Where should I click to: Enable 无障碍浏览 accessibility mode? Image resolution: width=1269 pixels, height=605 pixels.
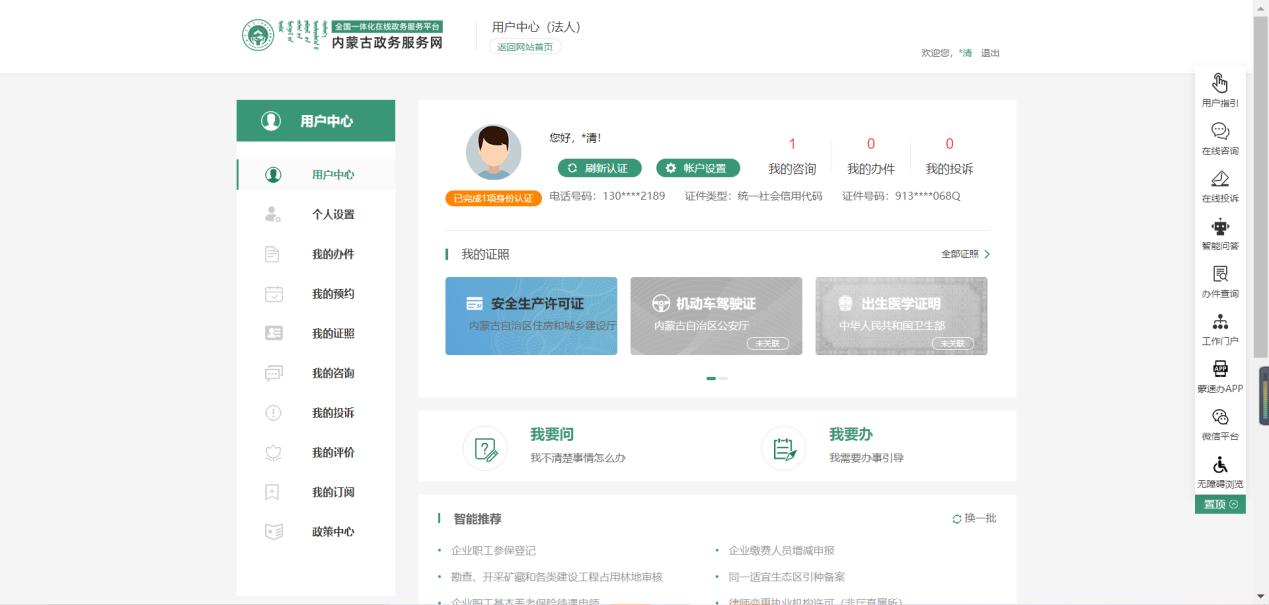pos(1219,465)
